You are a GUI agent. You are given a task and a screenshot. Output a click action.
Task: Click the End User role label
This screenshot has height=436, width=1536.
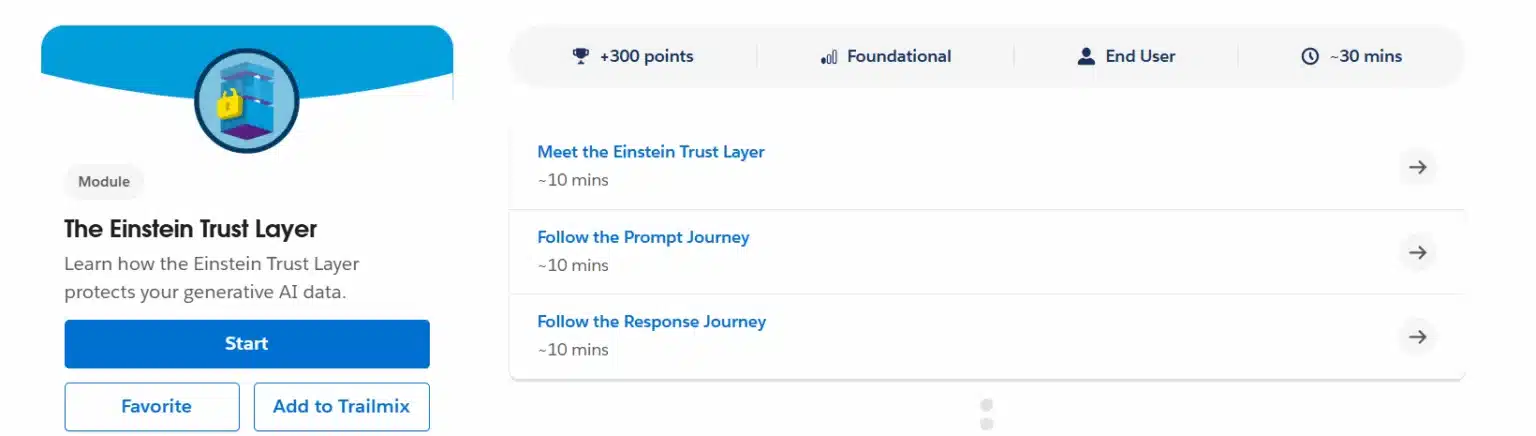point(1140,56)
